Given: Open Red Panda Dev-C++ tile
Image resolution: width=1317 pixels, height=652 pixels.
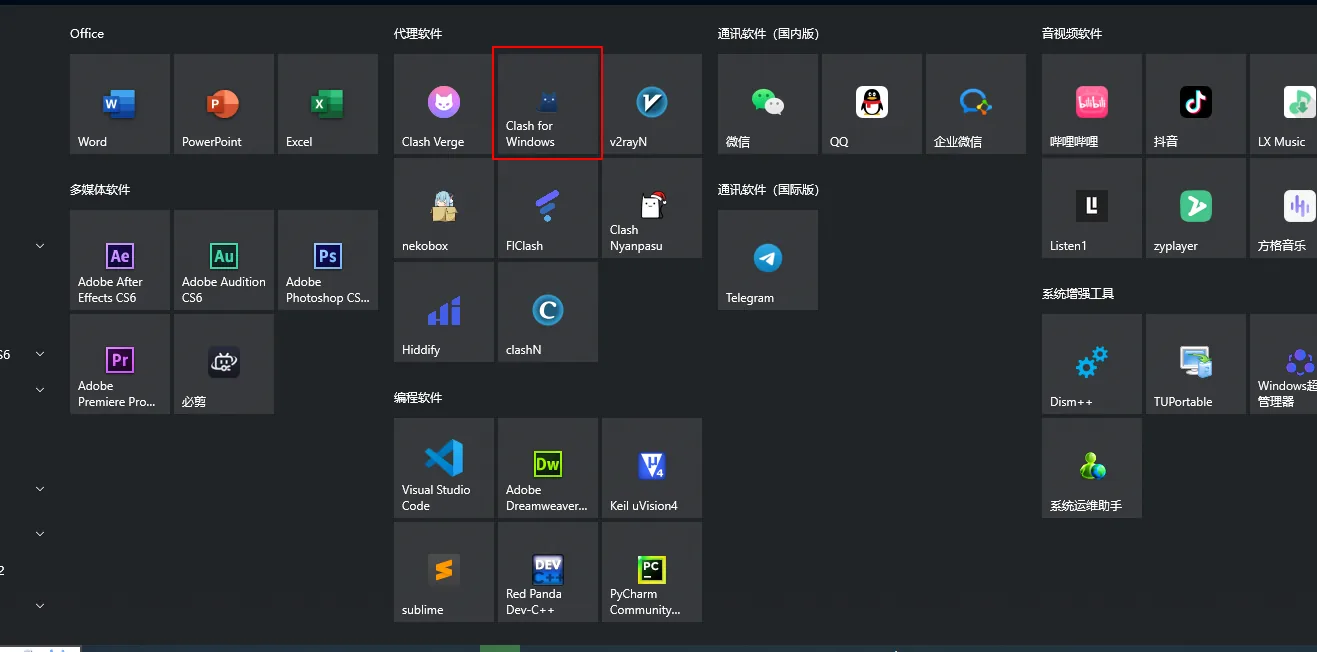Looking at the screenshot, I should click(548, 572).
